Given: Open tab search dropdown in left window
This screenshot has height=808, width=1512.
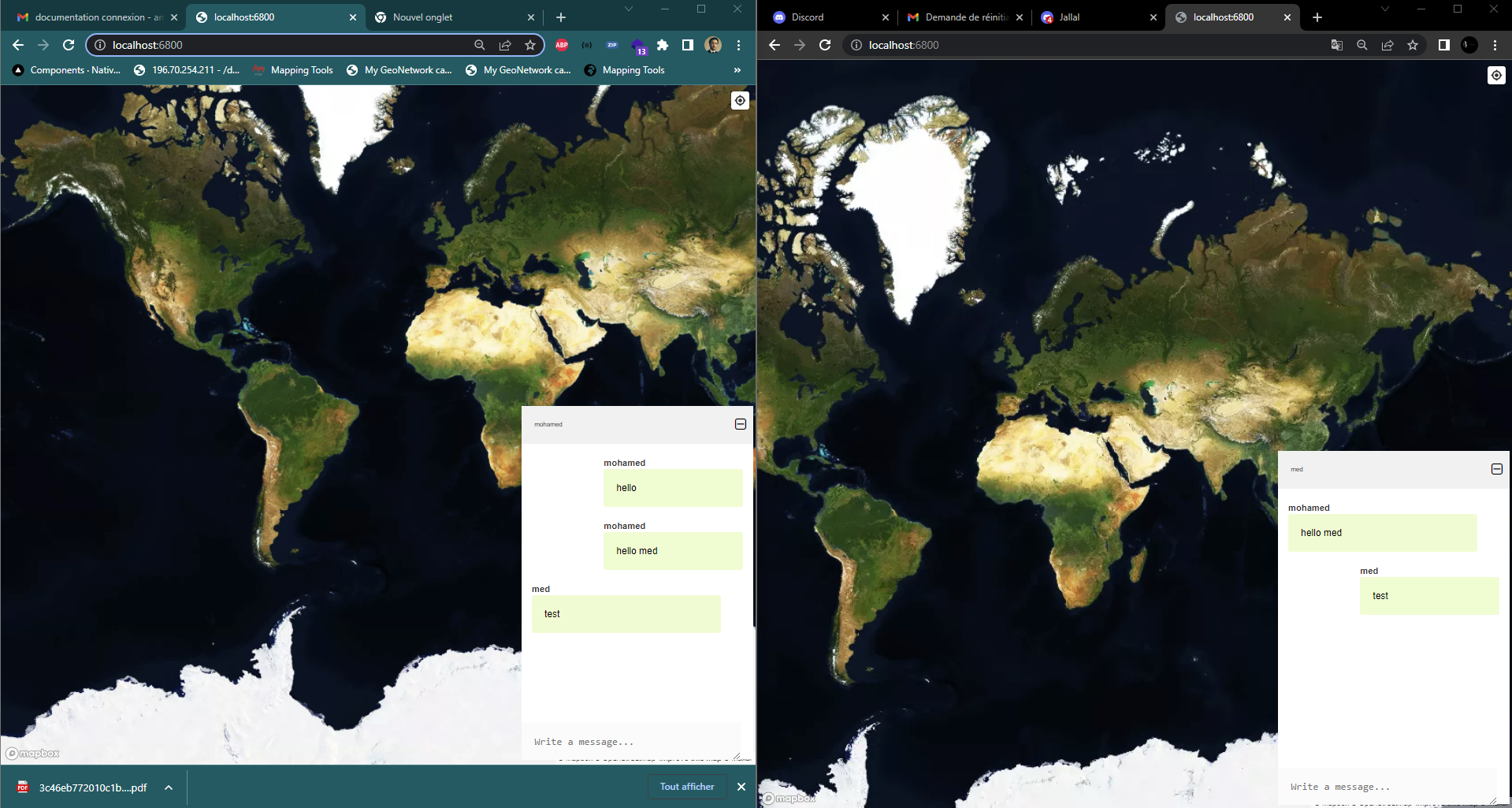Looking at the screenshot, I should click(x=629, y=9).
